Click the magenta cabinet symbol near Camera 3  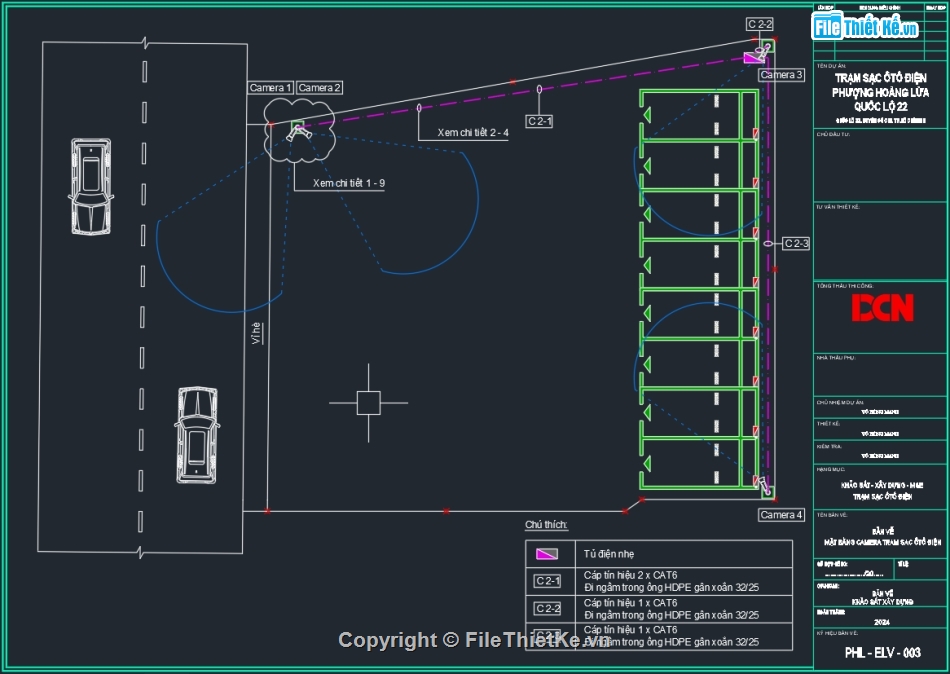753,58
